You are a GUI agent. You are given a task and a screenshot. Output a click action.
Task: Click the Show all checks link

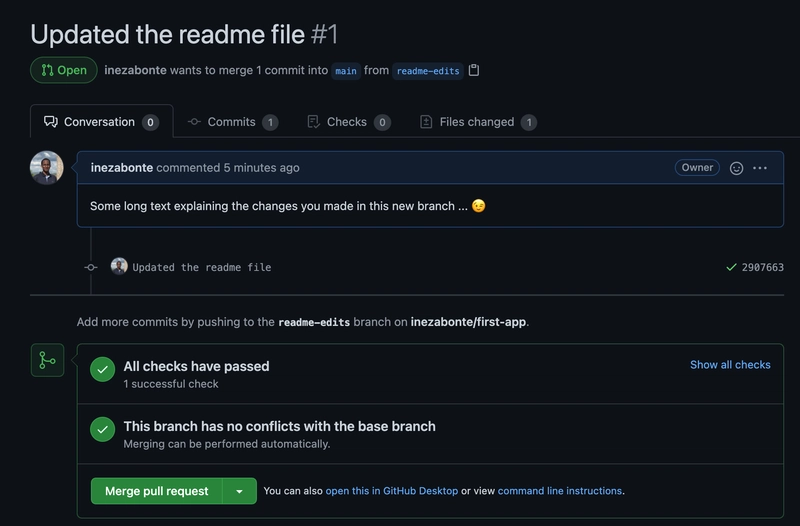coord(730,365)
